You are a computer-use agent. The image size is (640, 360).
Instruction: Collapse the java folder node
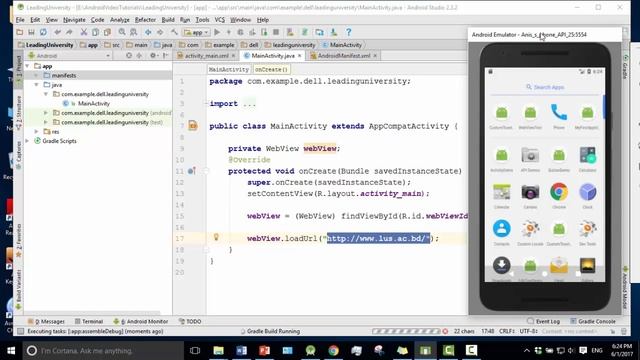pos(37,84)
